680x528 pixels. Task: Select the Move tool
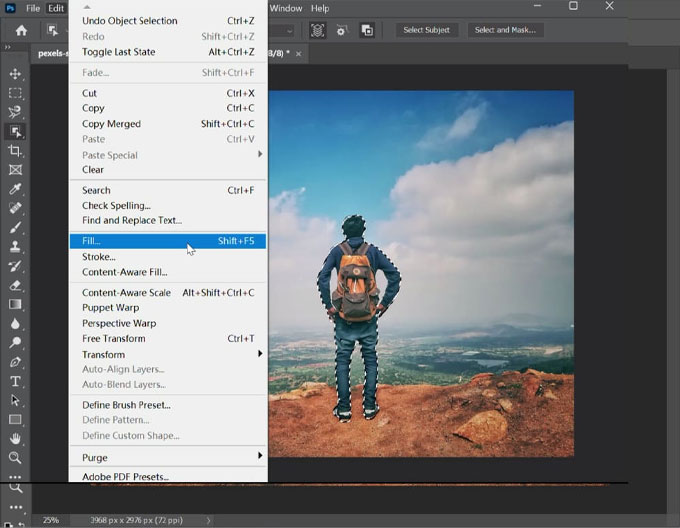(15, 74)
